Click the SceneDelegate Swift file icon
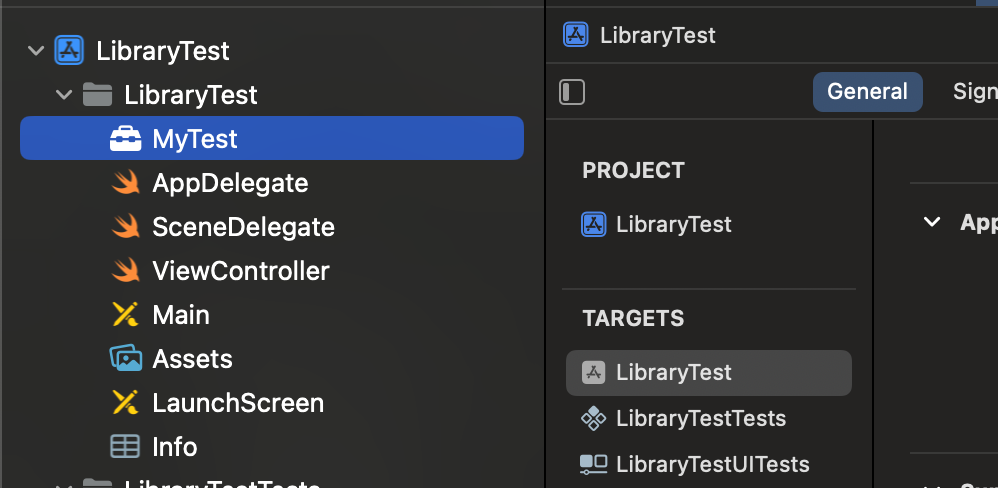Viewport: 998px width, 488px height. point(126,227)
